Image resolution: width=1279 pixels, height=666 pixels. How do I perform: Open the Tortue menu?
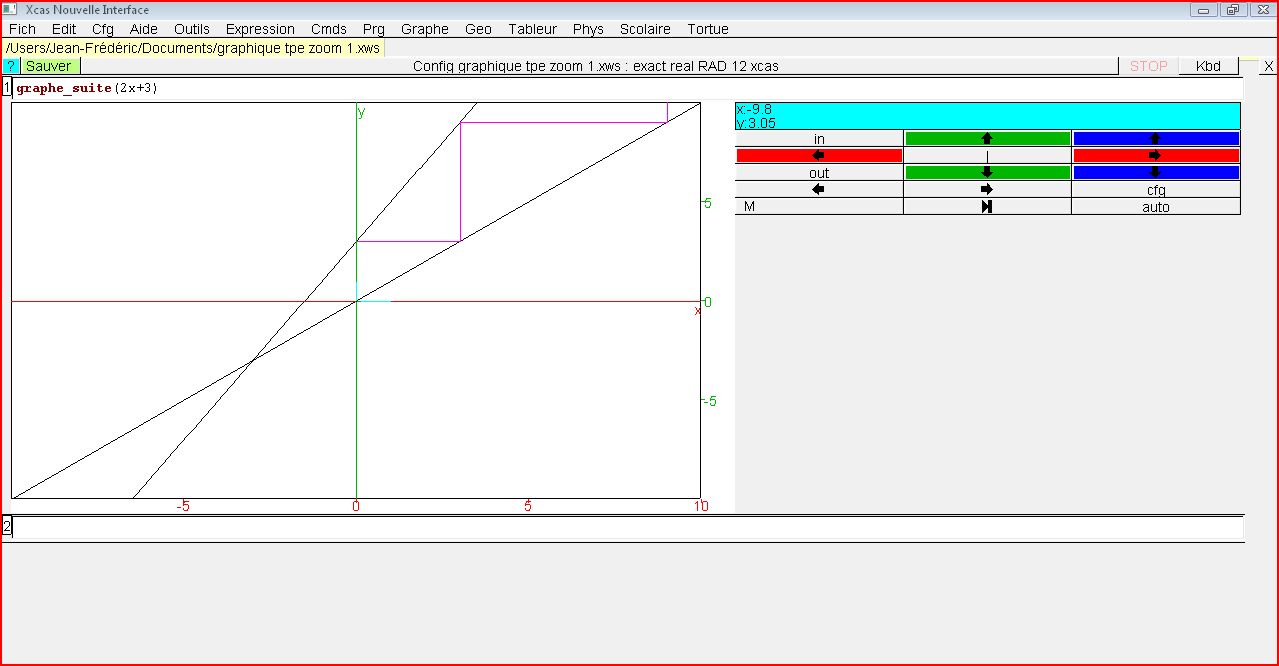coord(708,29)
